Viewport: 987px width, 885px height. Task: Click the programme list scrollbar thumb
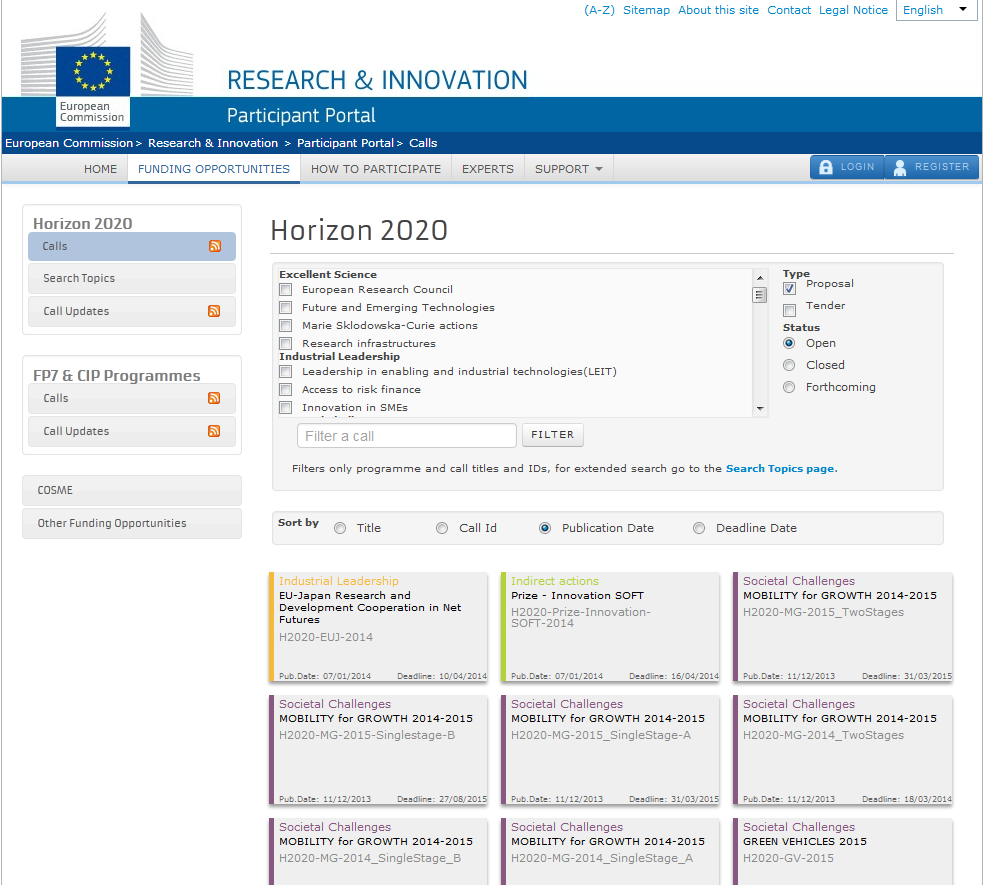[x=760, y=295]
